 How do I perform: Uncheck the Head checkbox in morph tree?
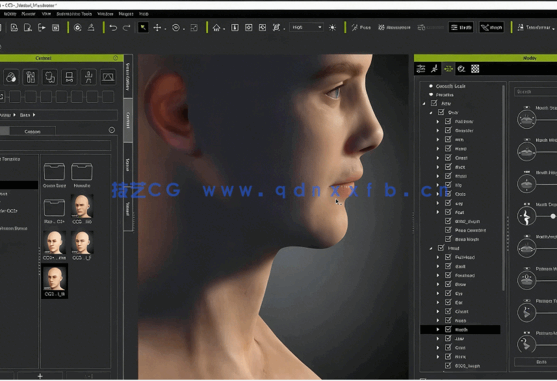[x=441, y=248]
